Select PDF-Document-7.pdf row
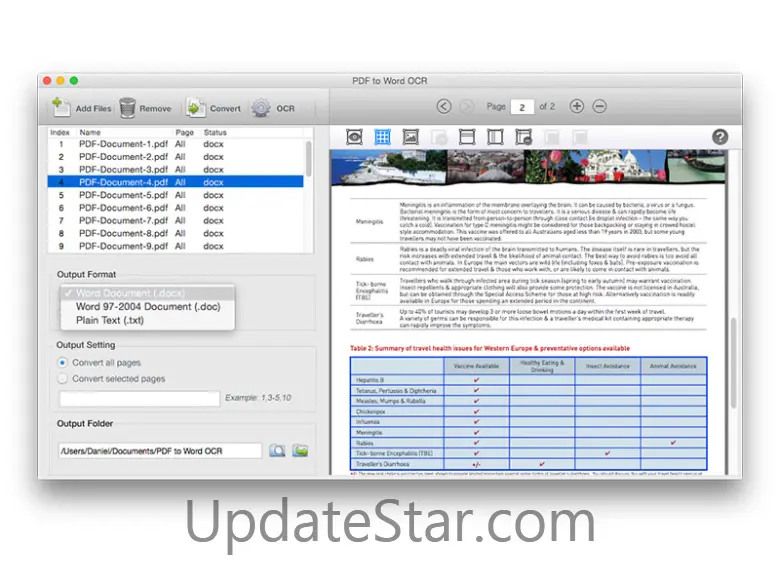Image resolution: width=780 pixels, height=585 pixels. pyautogui.click(x=176, y=220)
